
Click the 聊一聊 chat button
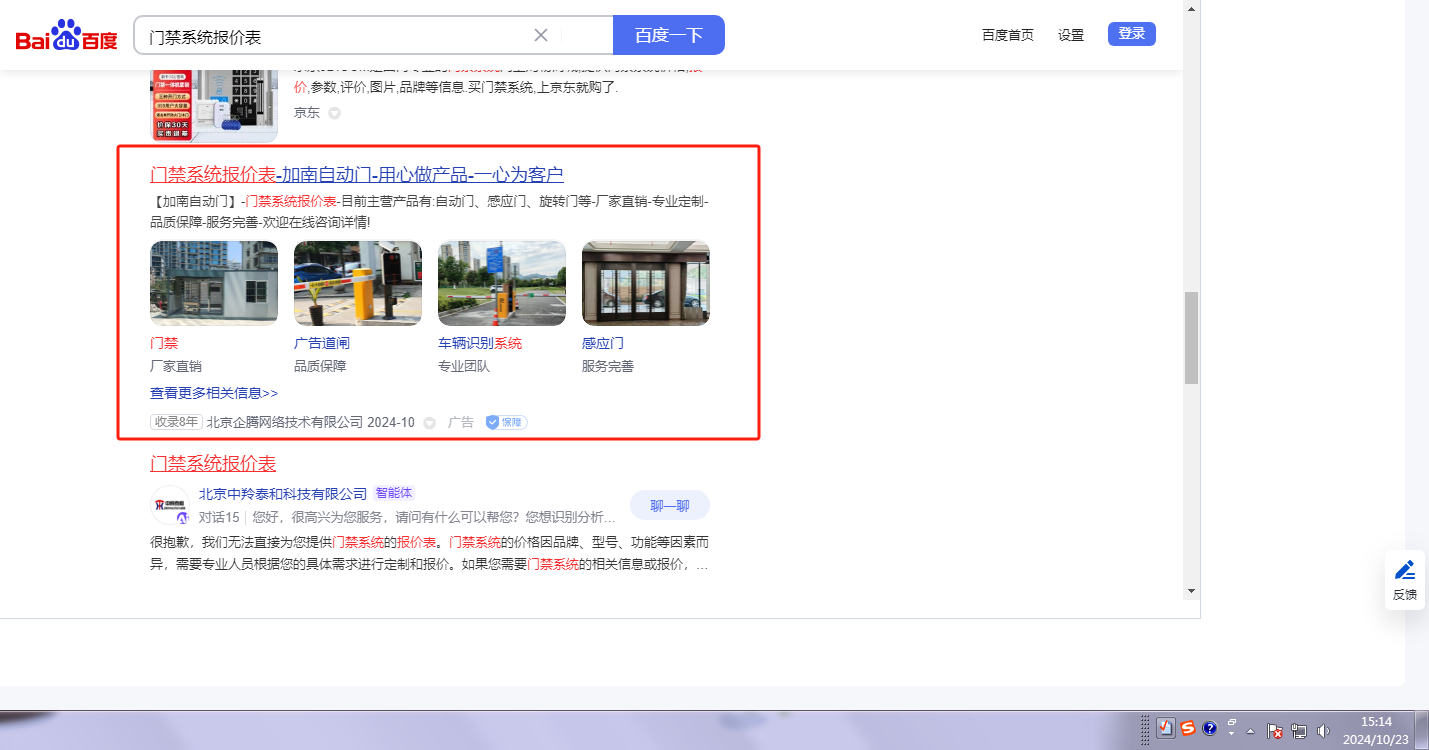670,505
